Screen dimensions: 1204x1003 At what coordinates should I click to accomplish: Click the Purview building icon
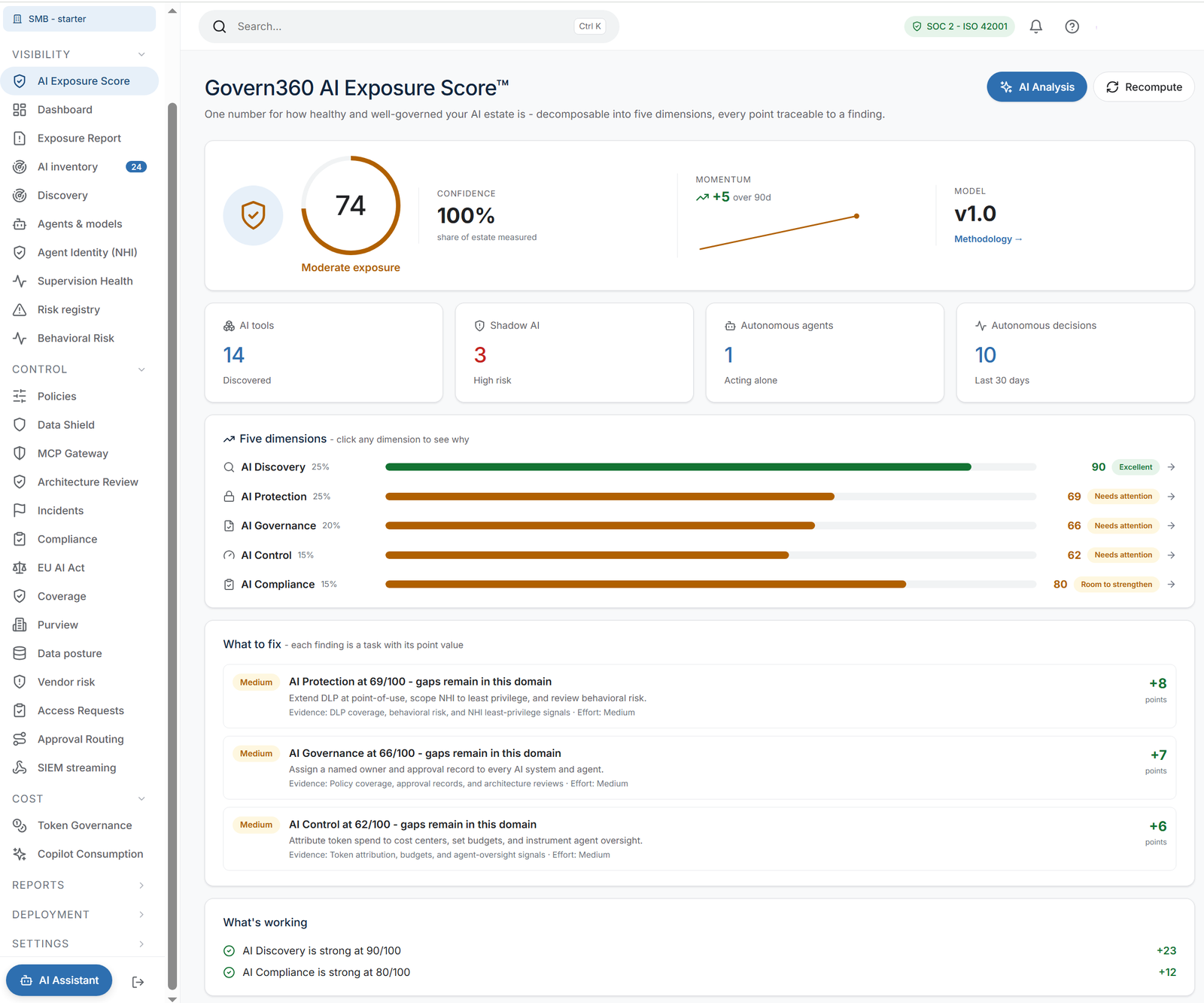pos(20,625)
